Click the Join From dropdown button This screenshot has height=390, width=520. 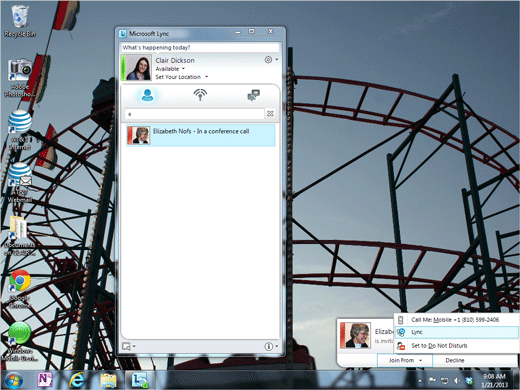pyautogui.click(x=405, y=360)
